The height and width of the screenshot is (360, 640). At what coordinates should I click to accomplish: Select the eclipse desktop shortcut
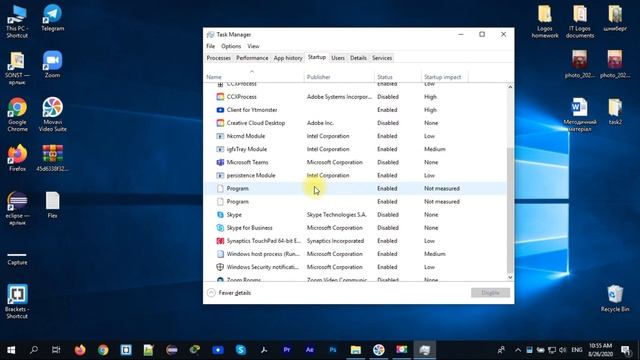(x=17, y=208)
